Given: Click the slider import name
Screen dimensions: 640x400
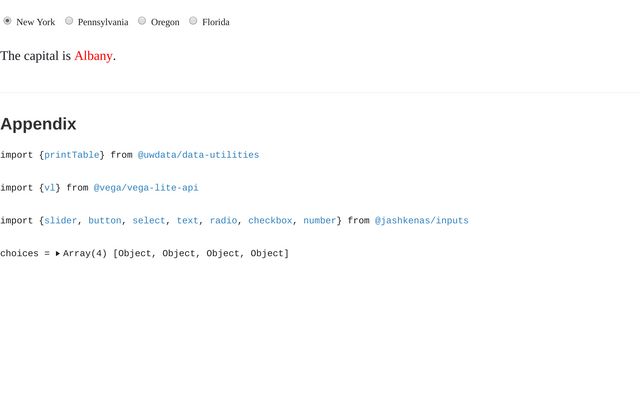Looking at the screenshot, I should coord(60,221).
